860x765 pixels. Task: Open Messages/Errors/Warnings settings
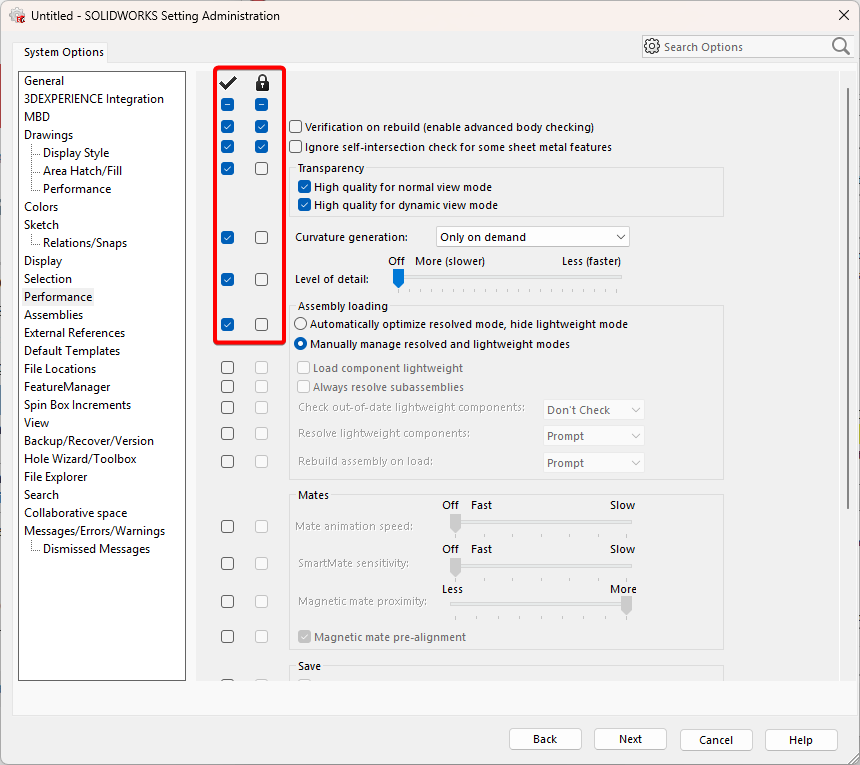click(x=94, y=531)
